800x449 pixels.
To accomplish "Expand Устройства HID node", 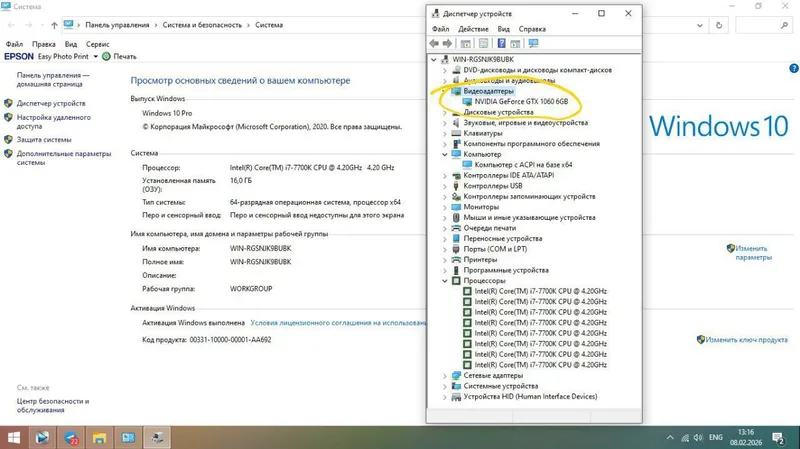I will (445, 397).
